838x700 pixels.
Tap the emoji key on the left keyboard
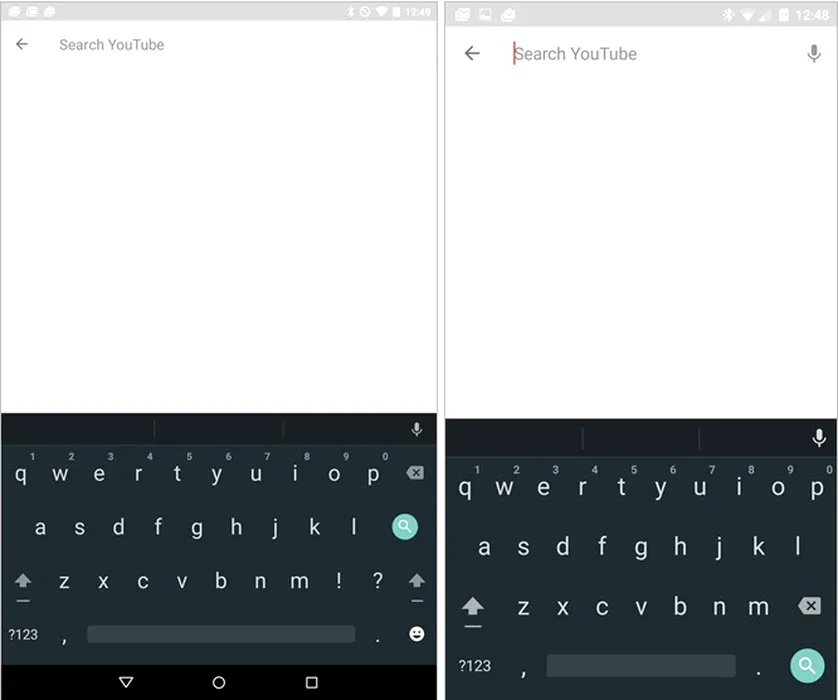[x=416, y=634]
